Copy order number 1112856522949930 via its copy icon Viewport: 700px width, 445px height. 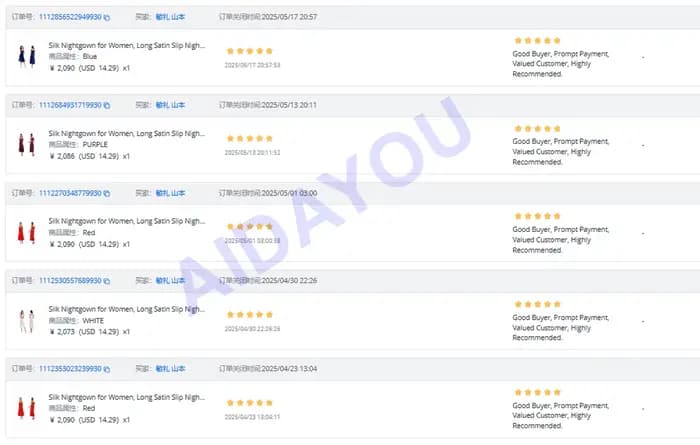(107, 17)
